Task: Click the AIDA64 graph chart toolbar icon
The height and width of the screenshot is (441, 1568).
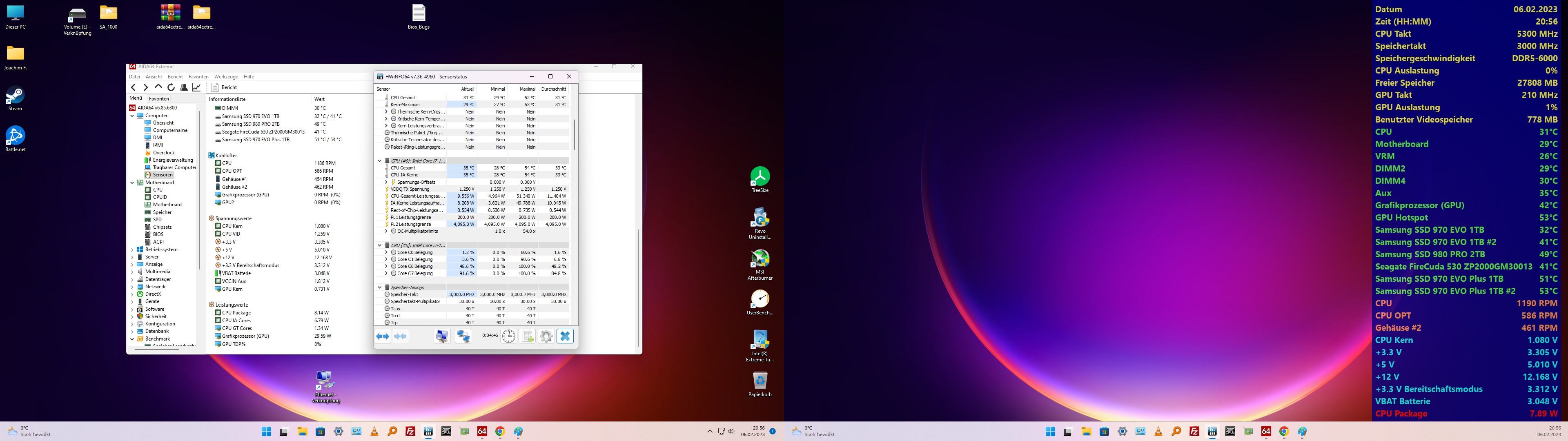Action: pos(196,88)
